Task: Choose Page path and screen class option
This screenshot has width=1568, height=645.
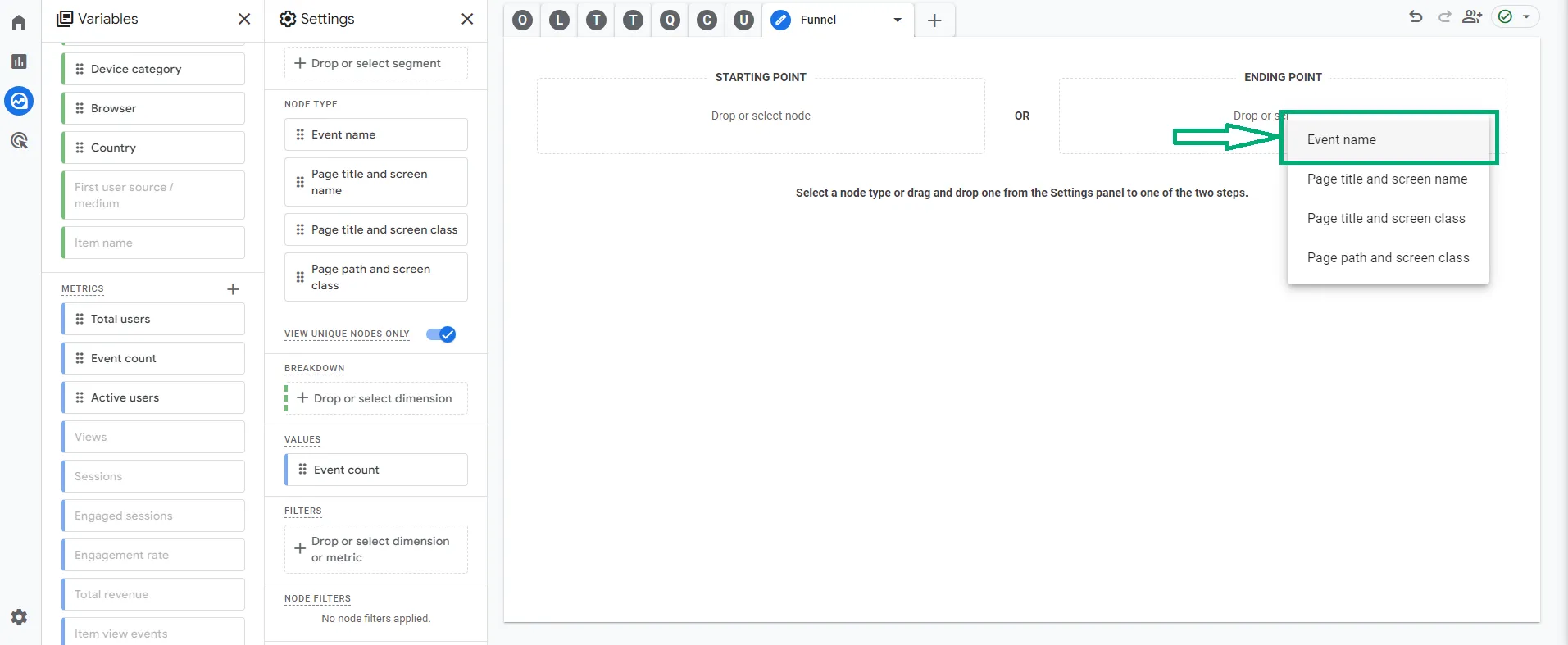Action: coord(1388,257)
